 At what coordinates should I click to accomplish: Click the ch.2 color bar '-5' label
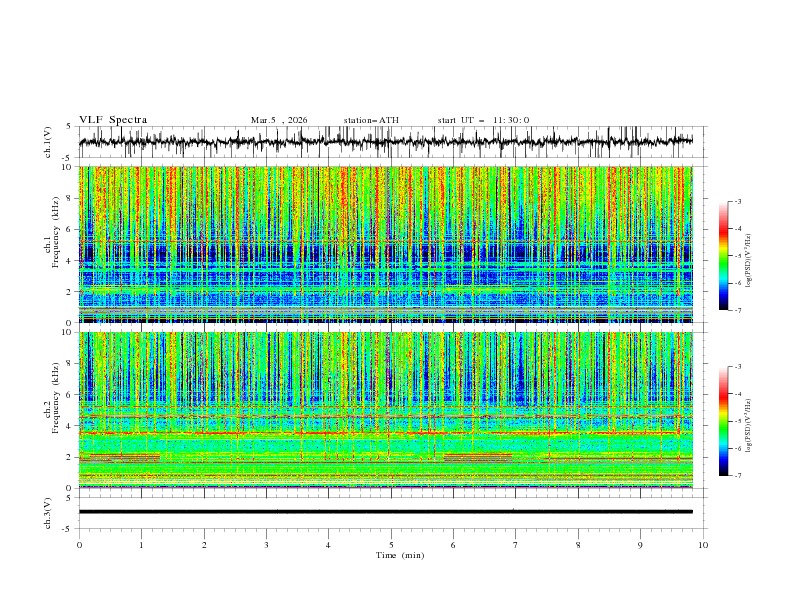click(x=737, y=421)
